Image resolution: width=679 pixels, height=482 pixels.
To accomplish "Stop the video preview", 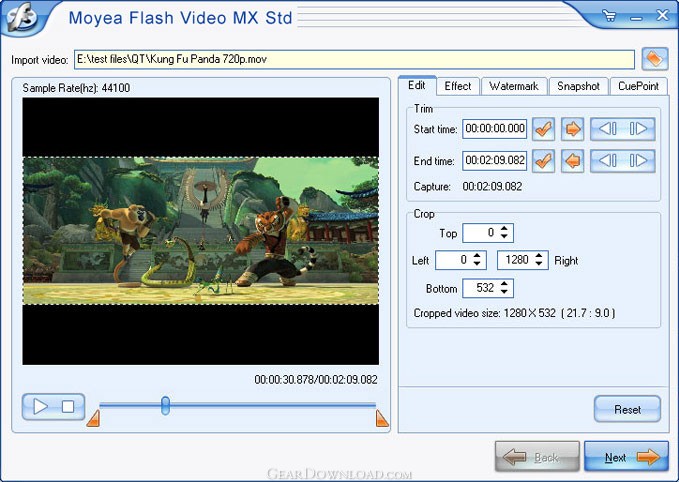I will coord(68,407).
